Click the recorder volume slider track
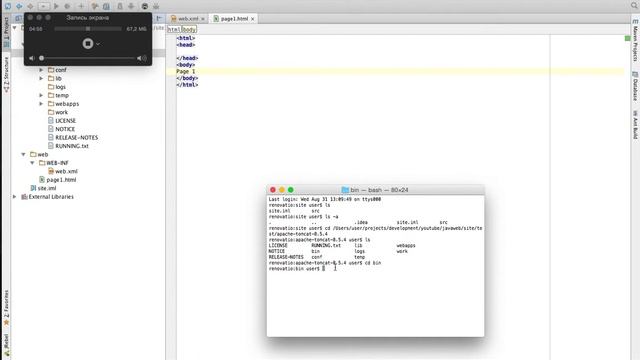640x360 pixels. (x=87, y=58)
